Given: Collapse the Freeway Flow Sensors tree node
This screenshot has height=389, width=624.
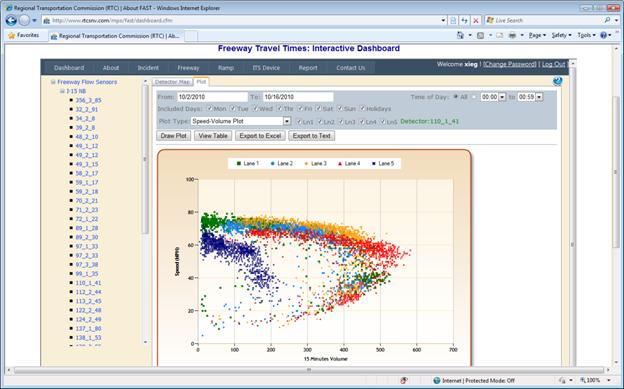Looking at the screenshot, I should [x=53, y=82].
